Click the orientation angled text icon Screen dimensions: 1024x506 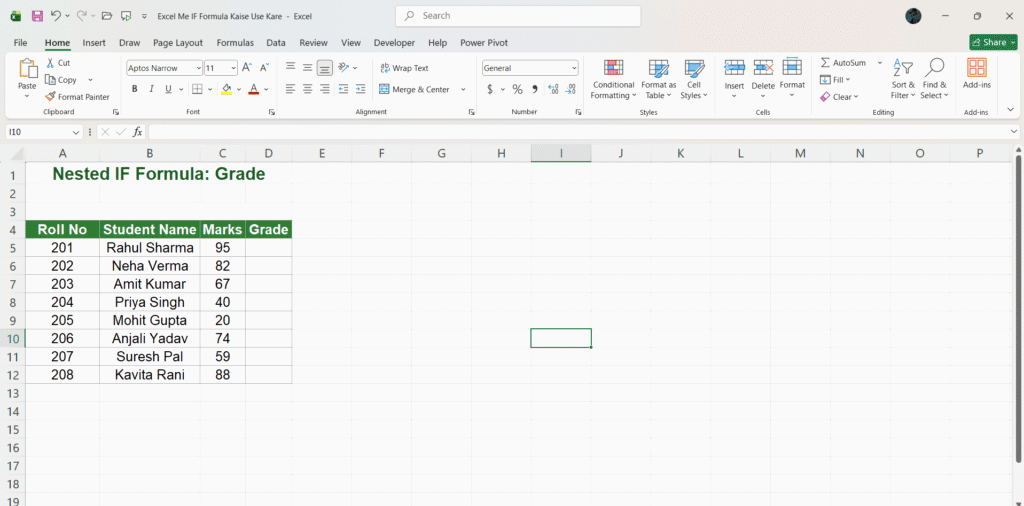pyautogui.click(x=344, y=67)
